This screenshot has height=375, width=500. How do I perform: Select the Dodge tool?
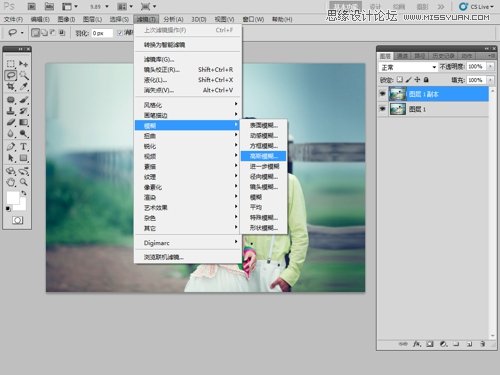[23, 134]
